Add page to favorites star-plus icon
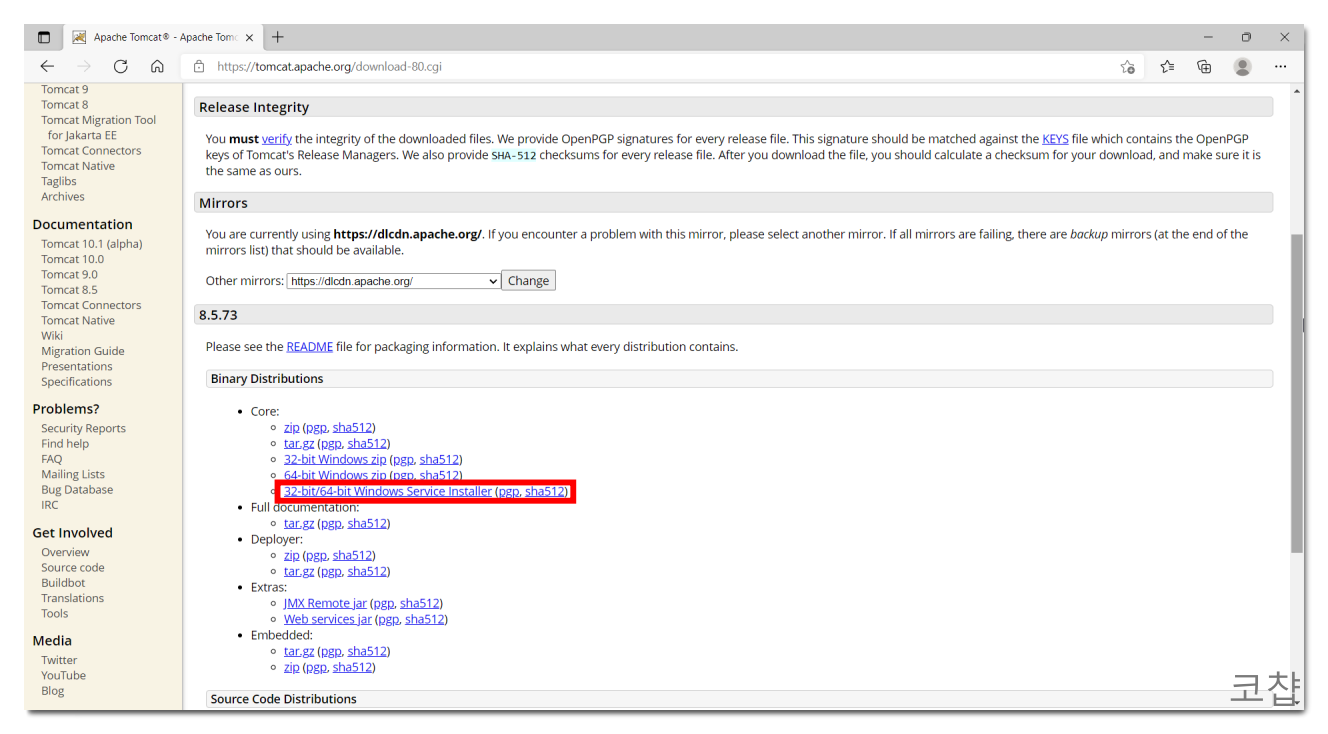The height and width of the screenshot is (734, 1328). pyautogui.click(x=1128, y=67)
